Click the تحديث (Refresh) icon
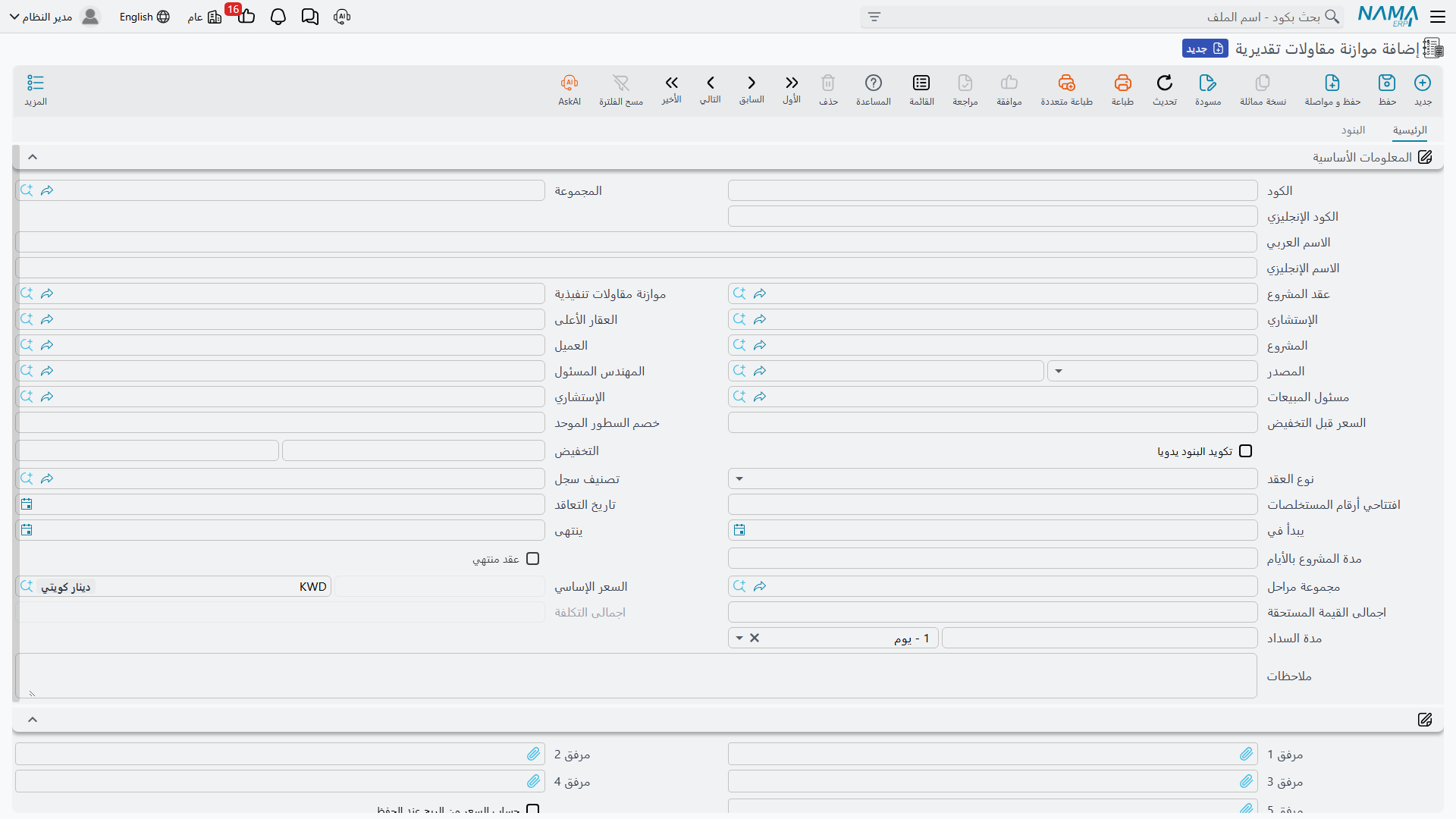The height and width of the screenshot is (819, 1456). (x=1165, y=83)
